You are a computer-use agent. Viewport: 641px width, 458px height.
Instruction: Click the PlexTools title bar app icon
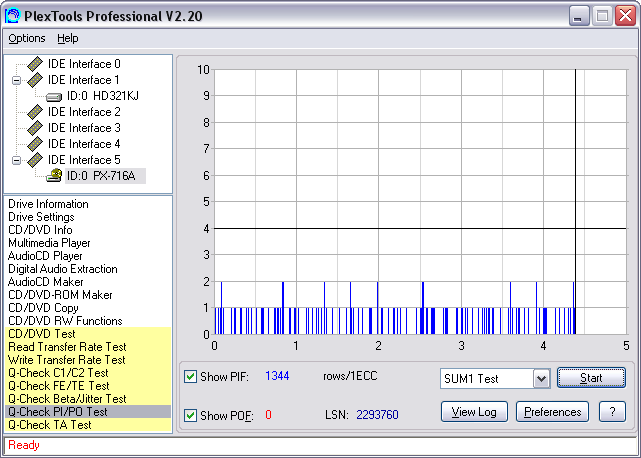coord(12,16)
